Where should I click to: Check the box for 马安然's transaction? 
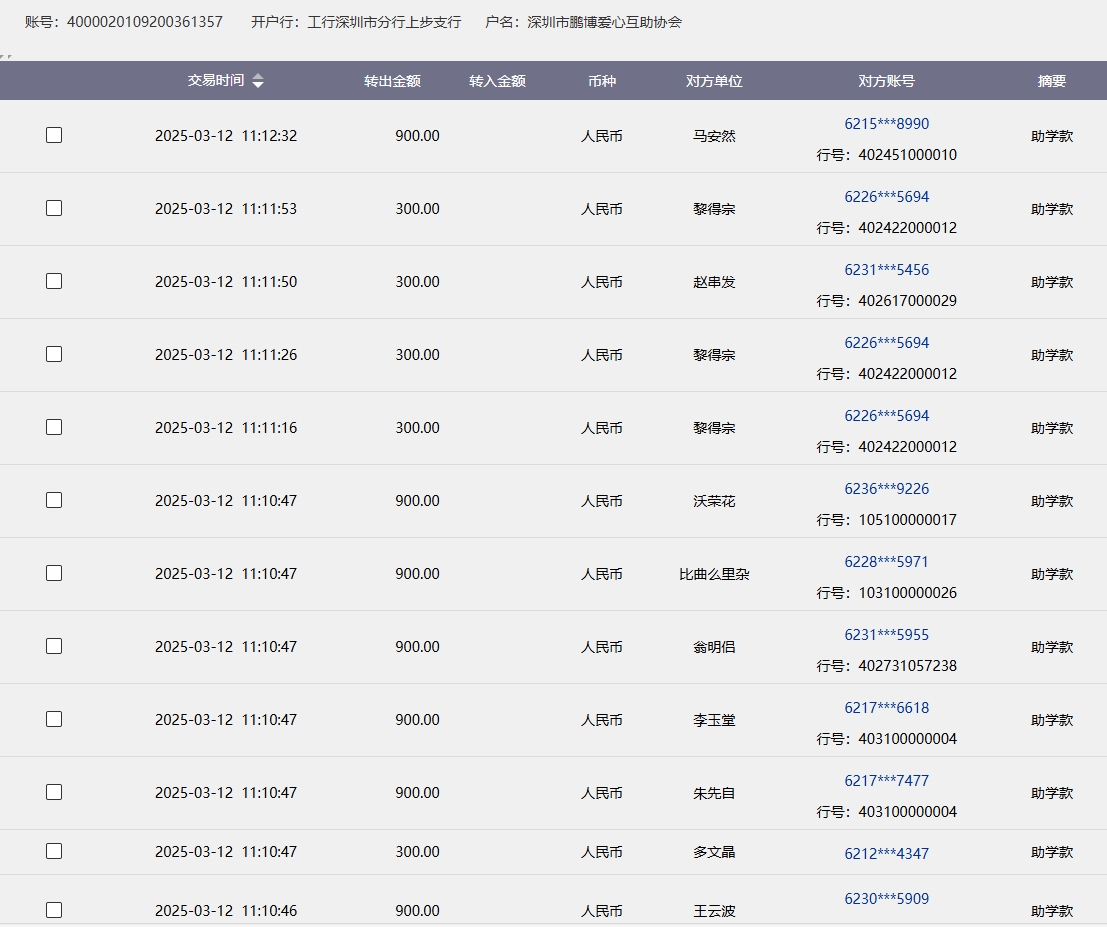54,135
